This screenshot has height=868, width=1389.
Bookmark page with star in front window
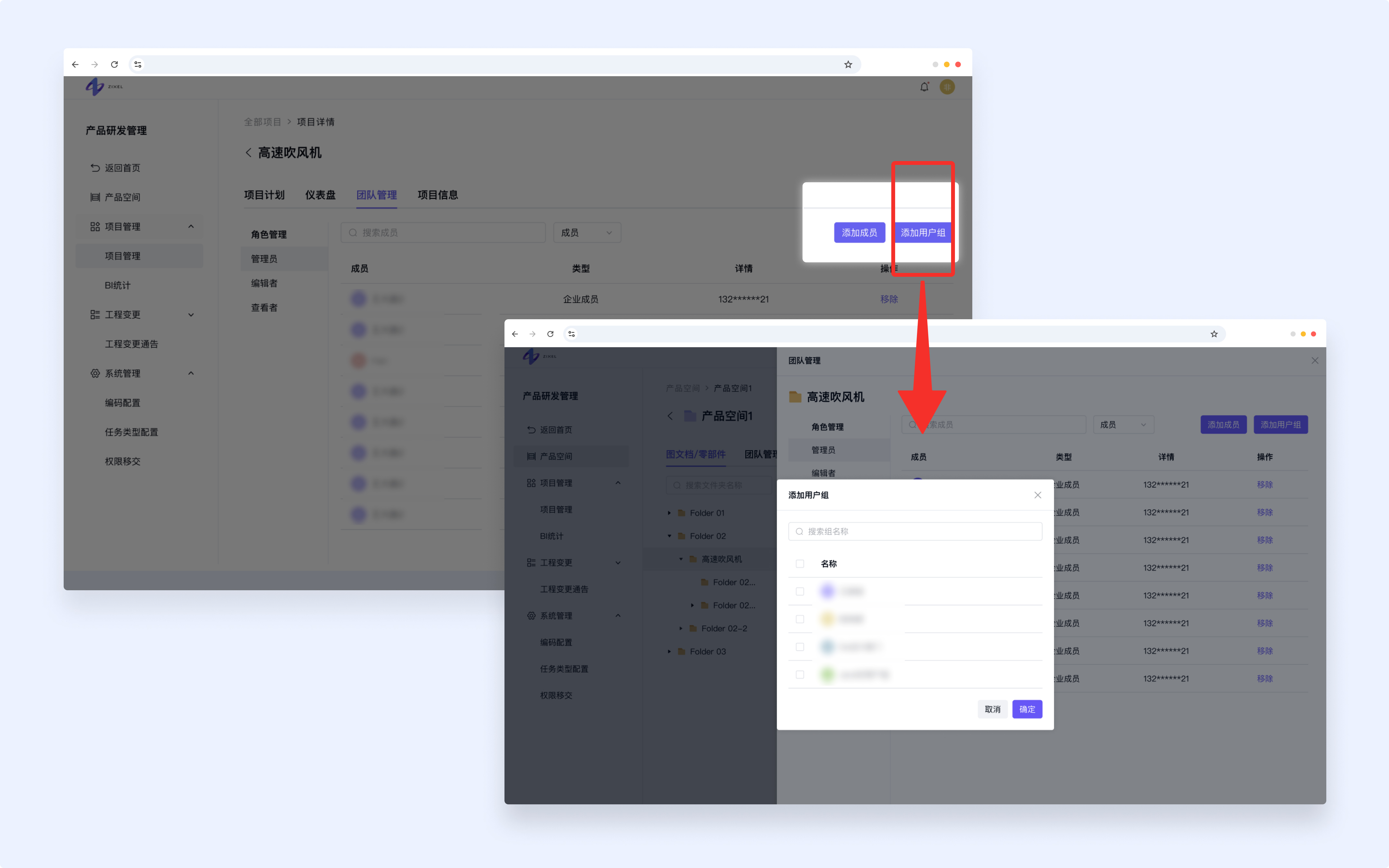pyautogui.click(x=1214, y=334)
